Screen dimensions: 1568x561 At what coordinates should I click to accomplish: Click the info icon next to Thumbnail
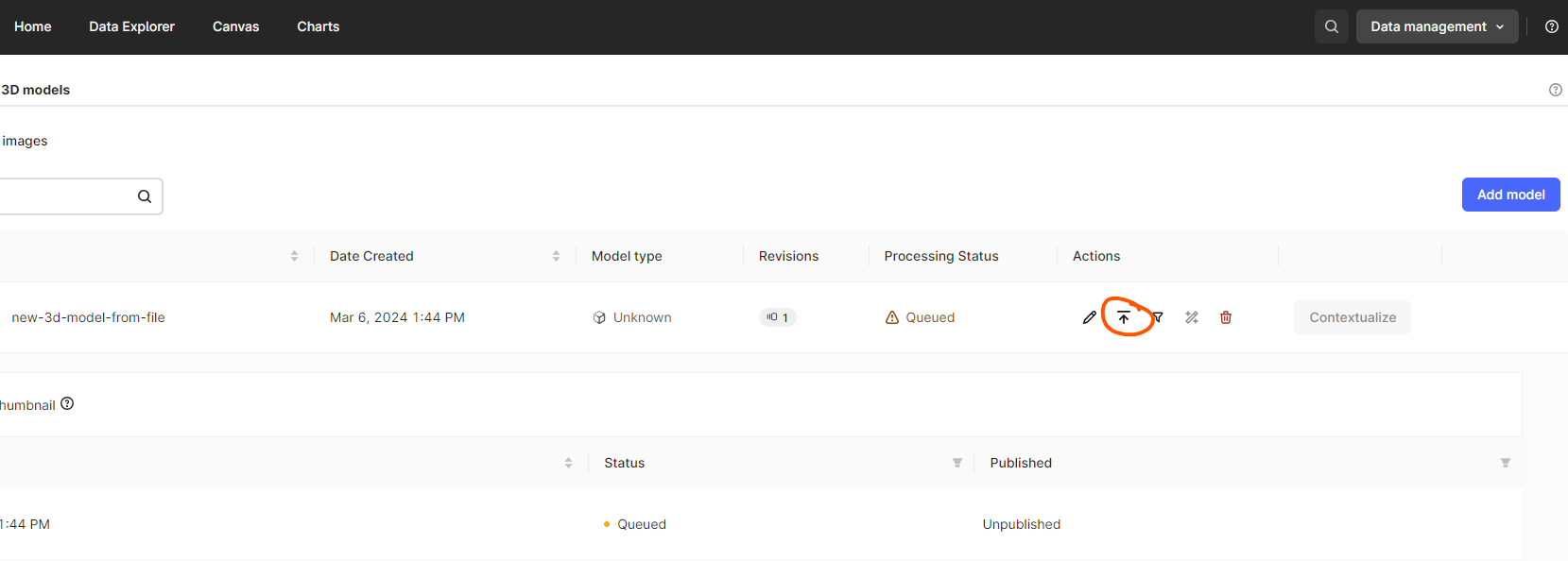[67, 403]
